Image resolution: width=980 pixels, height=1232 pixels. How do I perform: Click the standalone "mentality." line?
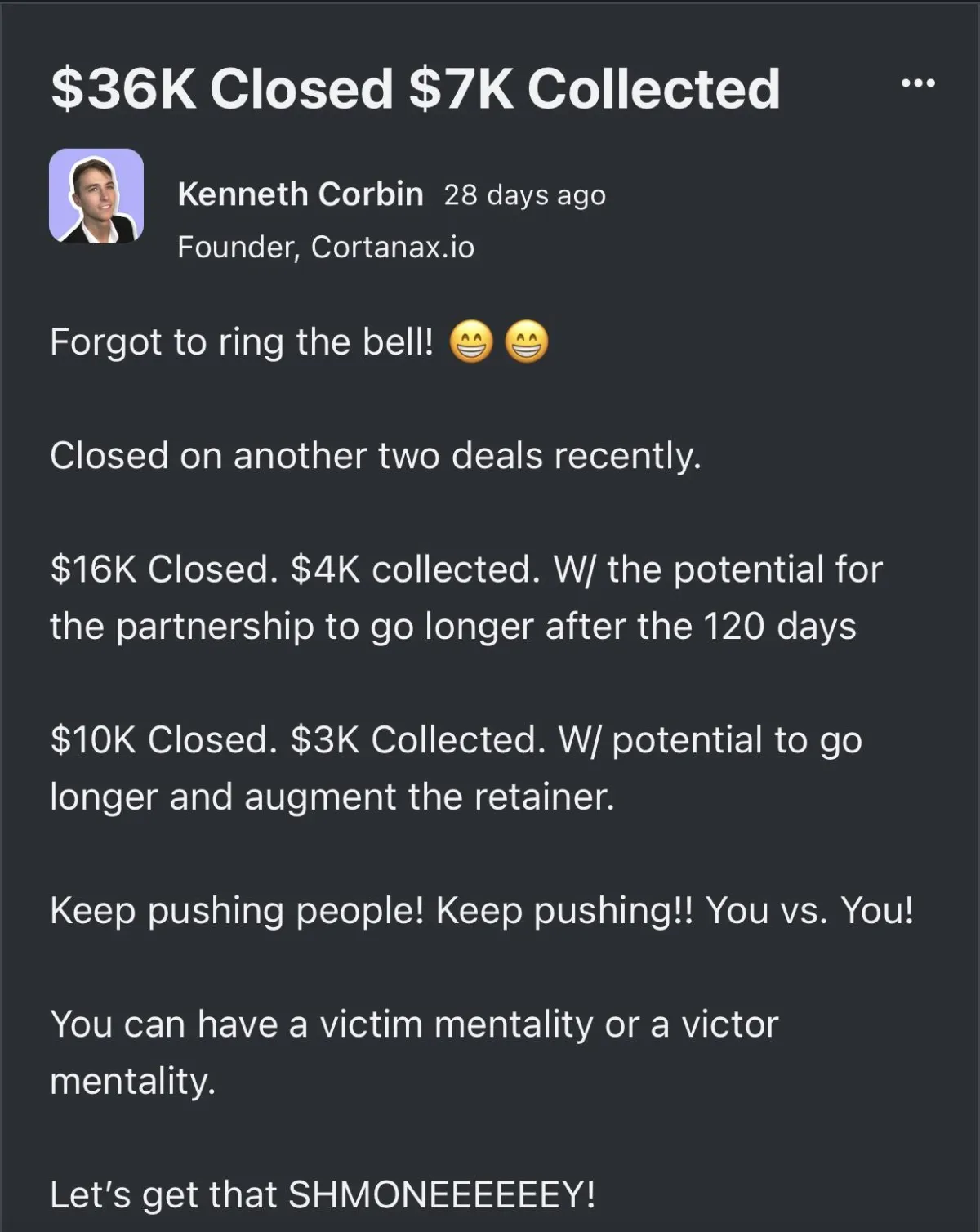pyautogui.click(x=133, y=1081)
